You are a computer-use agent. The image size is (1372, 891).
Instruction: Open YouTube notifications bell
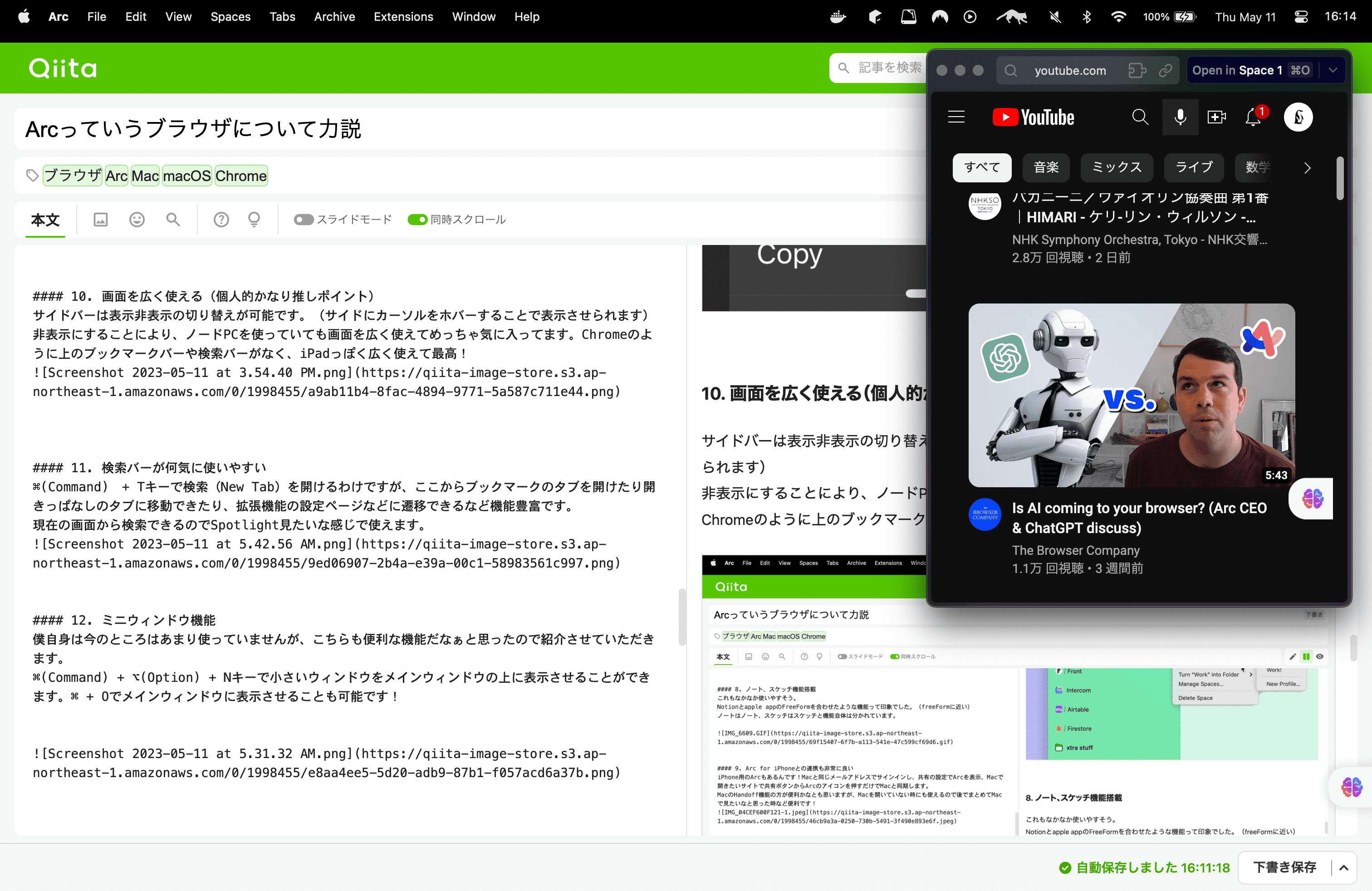coord(1253,117)
